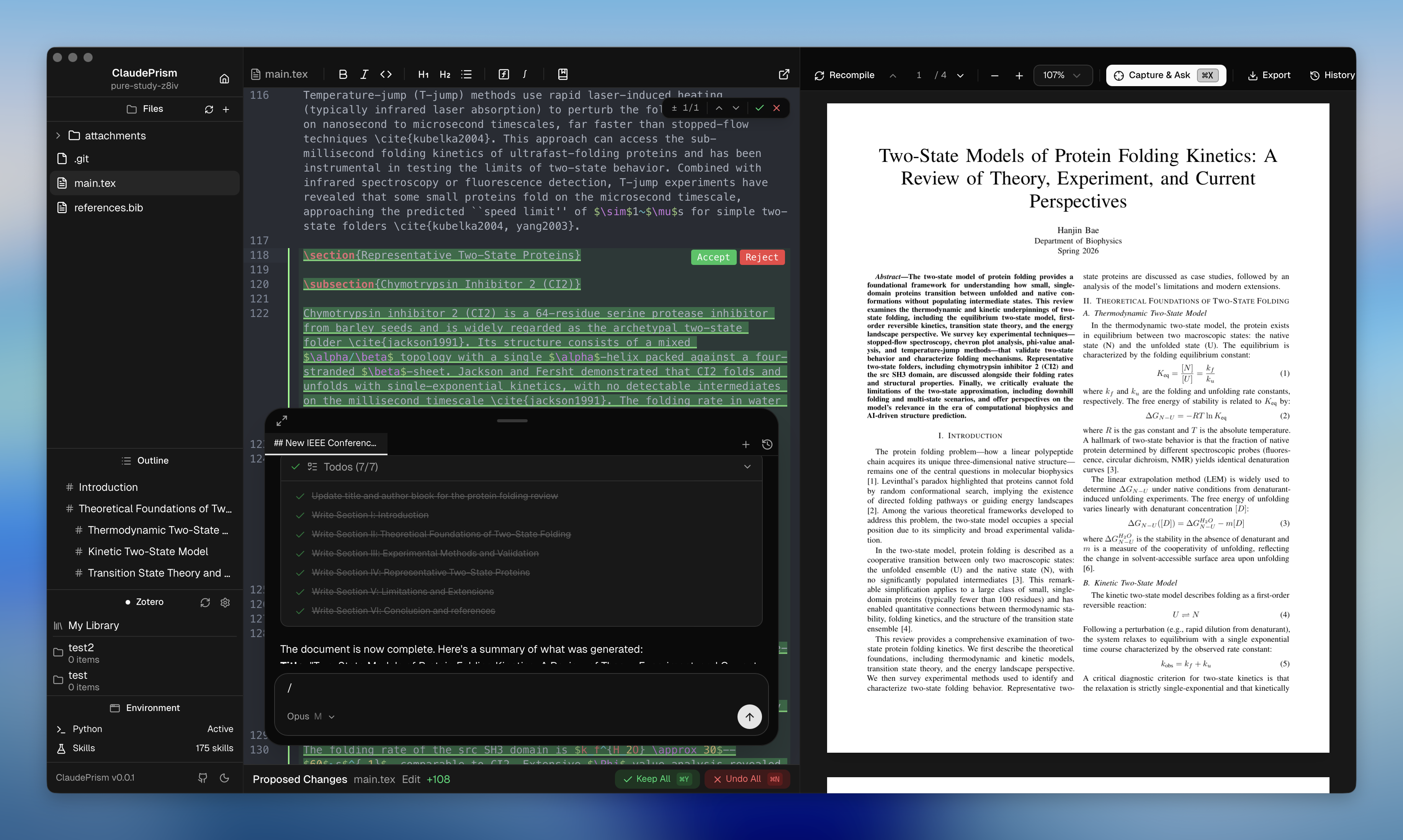This screenshot has width=1403, height=840.
Task: Open the Opus model selector dropdown
Action: pyautogui.click(x=311, y=717)
